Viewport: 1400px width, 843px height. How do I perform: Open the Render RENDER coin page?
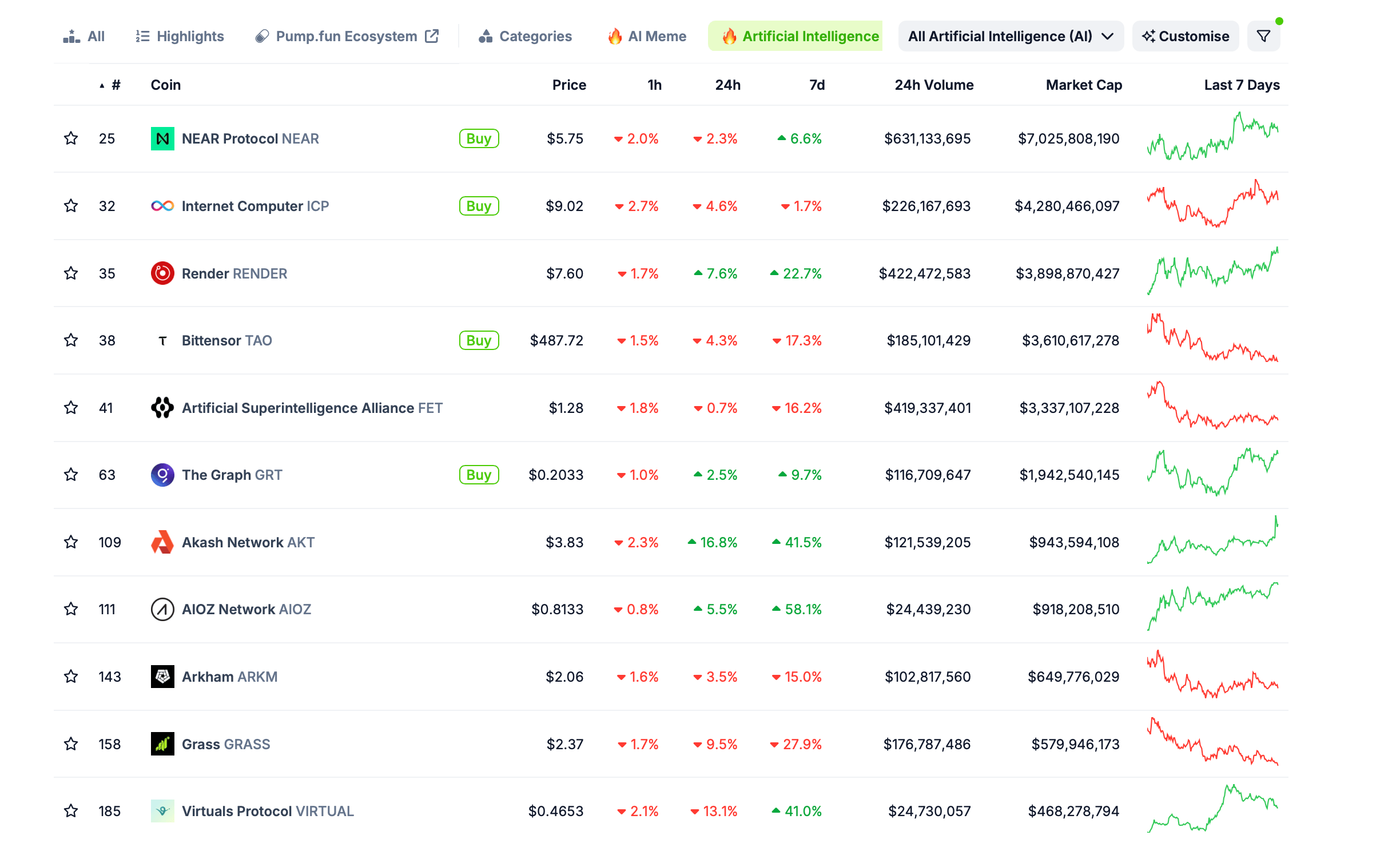234,273
